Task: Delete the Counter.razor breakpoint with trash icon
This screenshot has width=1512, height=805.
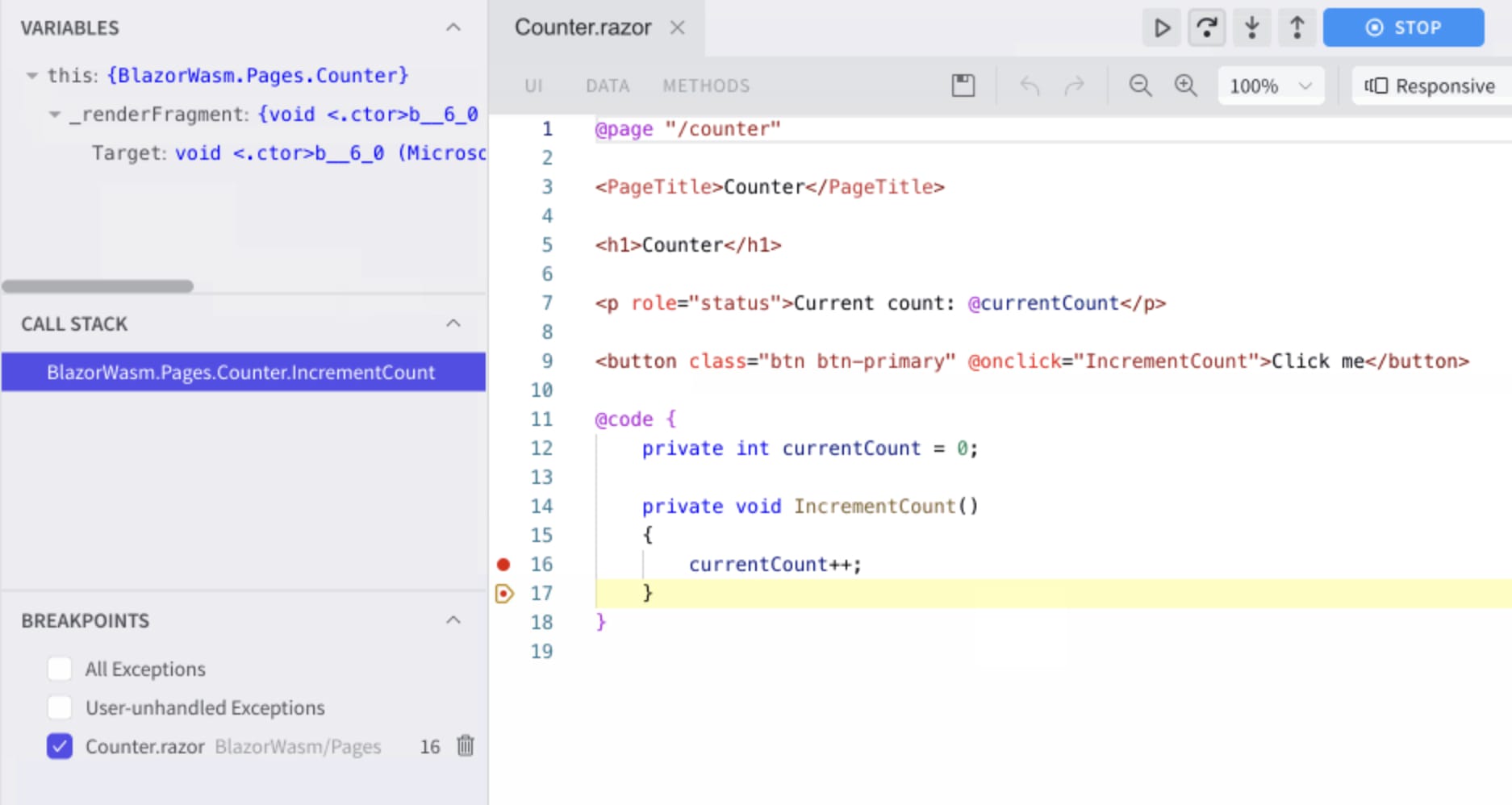Action: coord(466,746)
